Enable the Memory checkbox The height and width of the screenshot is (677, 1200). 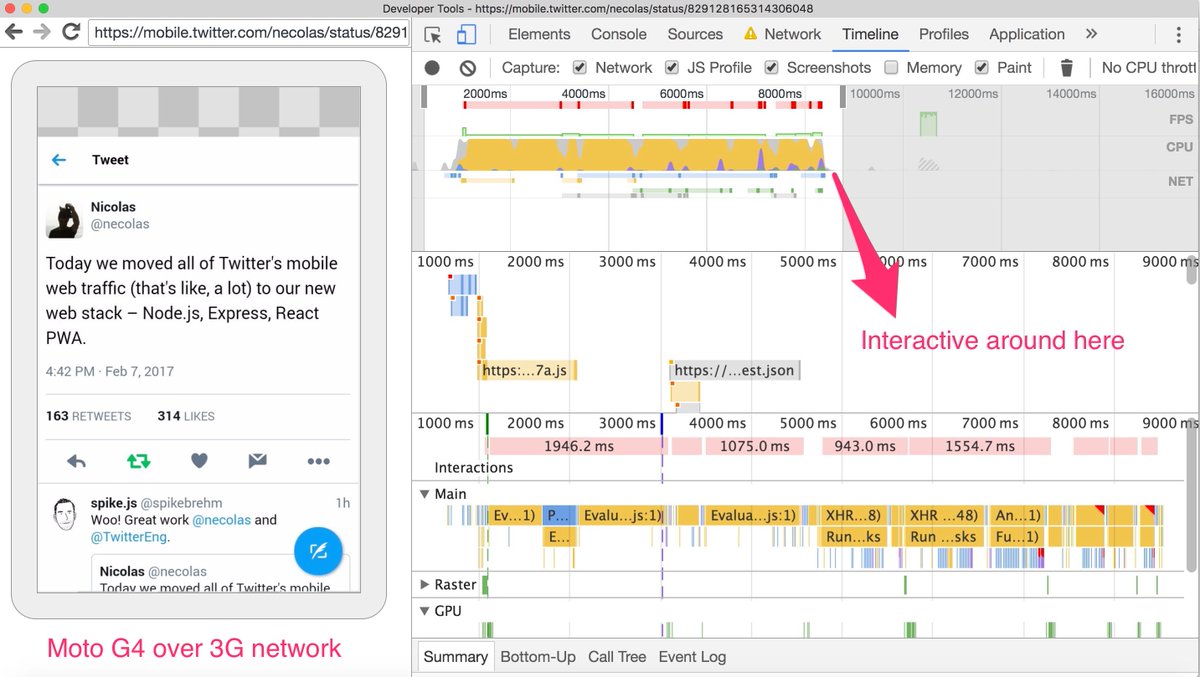click(x=891, y=68)
